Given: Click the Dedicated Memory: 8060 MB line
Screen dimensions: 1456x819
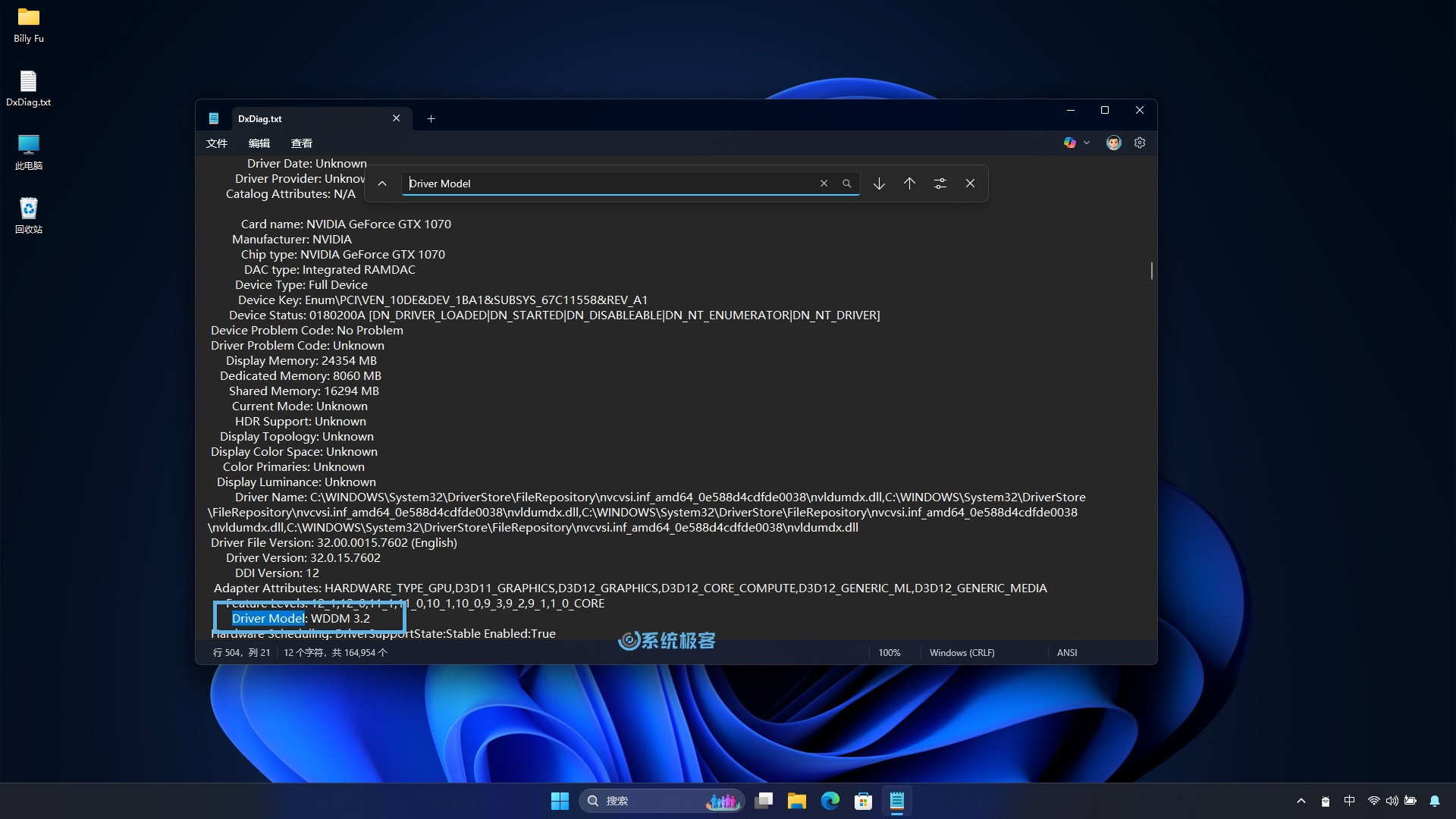Looking at the screenshot, I should (x=300, y=376).
